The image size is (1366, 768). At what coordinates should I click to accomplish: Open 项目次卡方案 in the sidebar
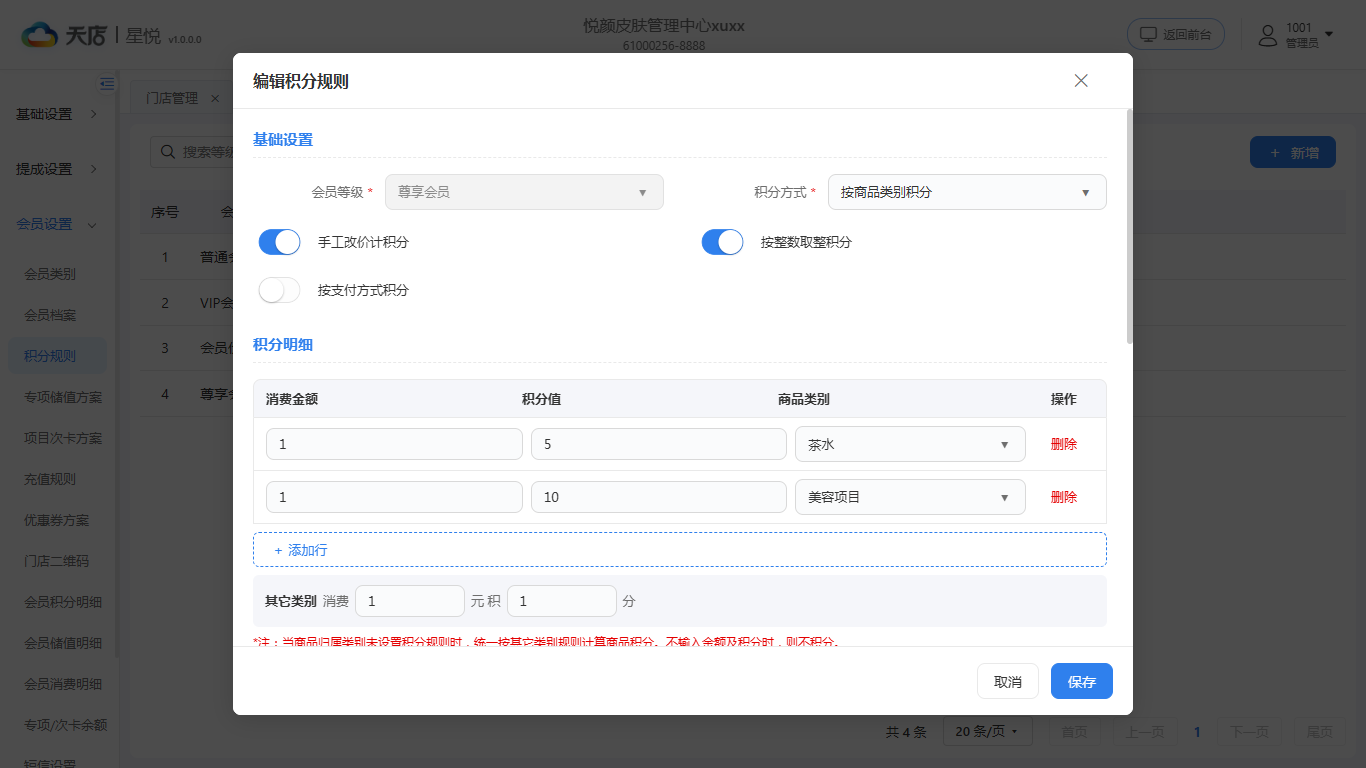click(63, 438)
